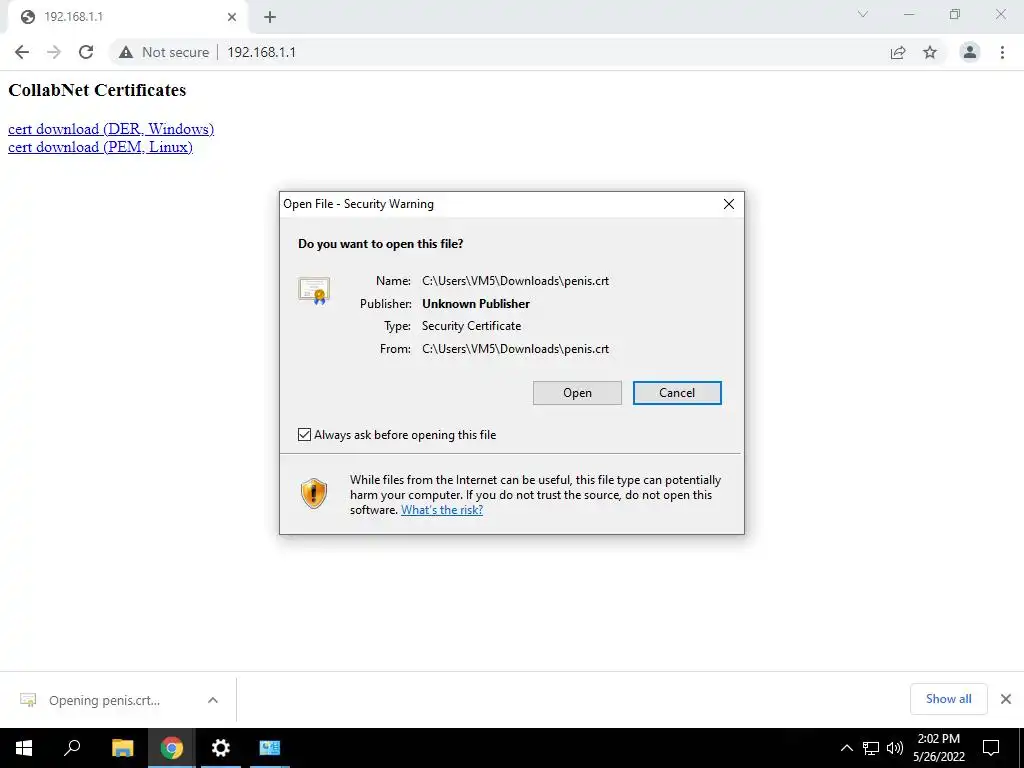Click the network icon in system tray
Image resolution: width=1024 pixels, height=768 pixels.
(871, 748)
